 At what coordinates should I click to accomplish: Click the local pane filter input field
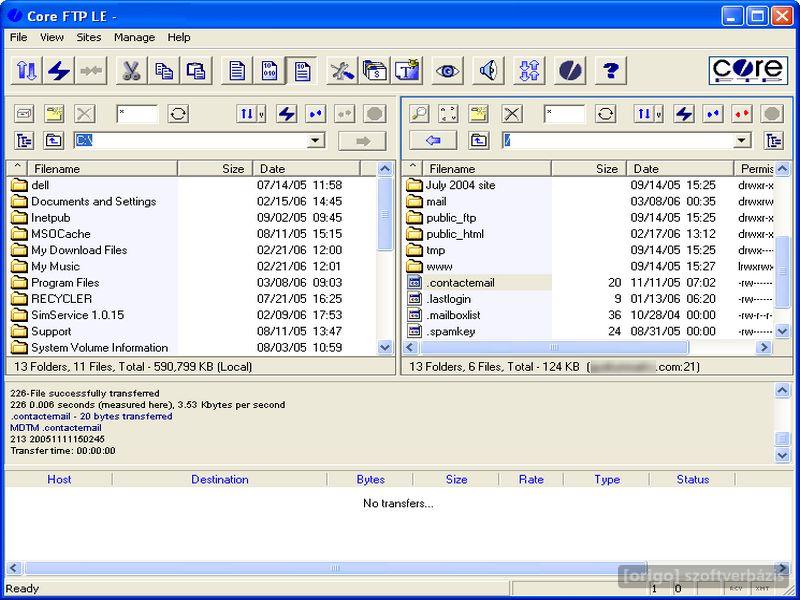coord(137,114)
